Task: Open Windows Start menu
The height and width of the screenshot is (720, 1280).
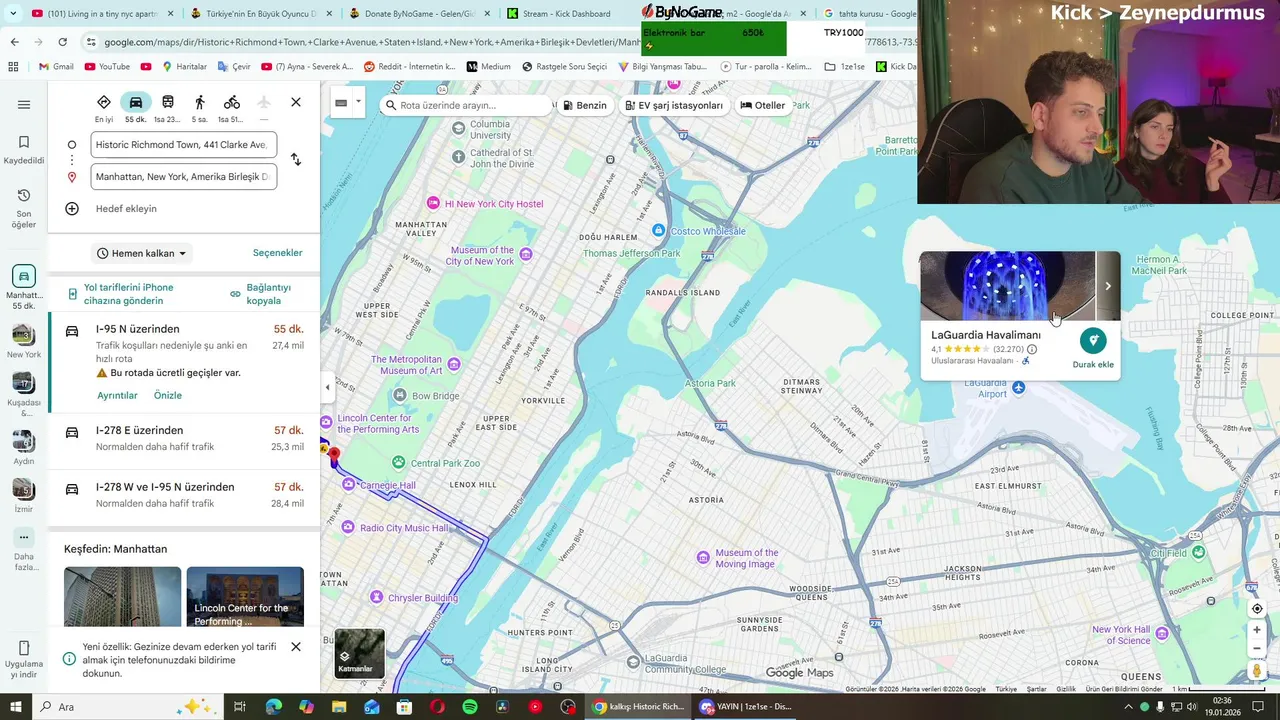Action: [16, 706]
